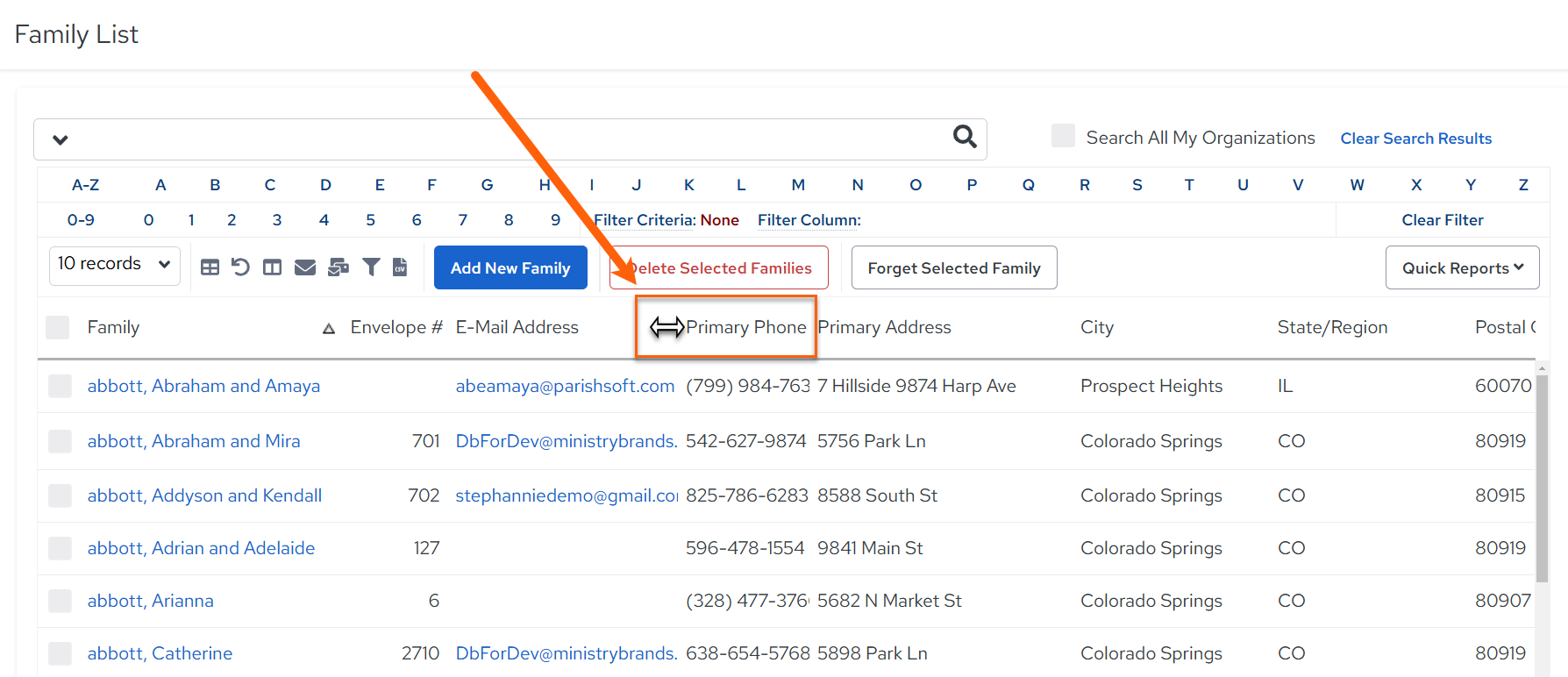This screenshot has height=677, width=1568.
Task: Filter families by letter M
Action: (x=798, y=185)
